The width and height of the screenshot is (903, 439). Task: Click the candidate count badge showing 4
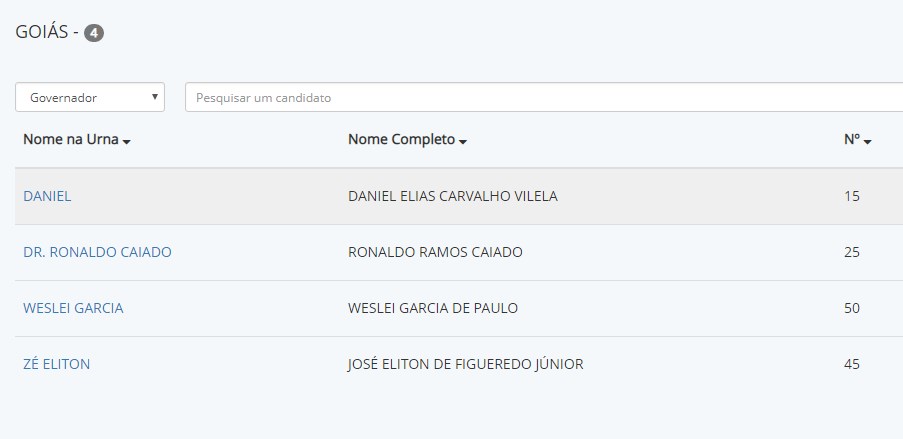(x=94, y=33)
